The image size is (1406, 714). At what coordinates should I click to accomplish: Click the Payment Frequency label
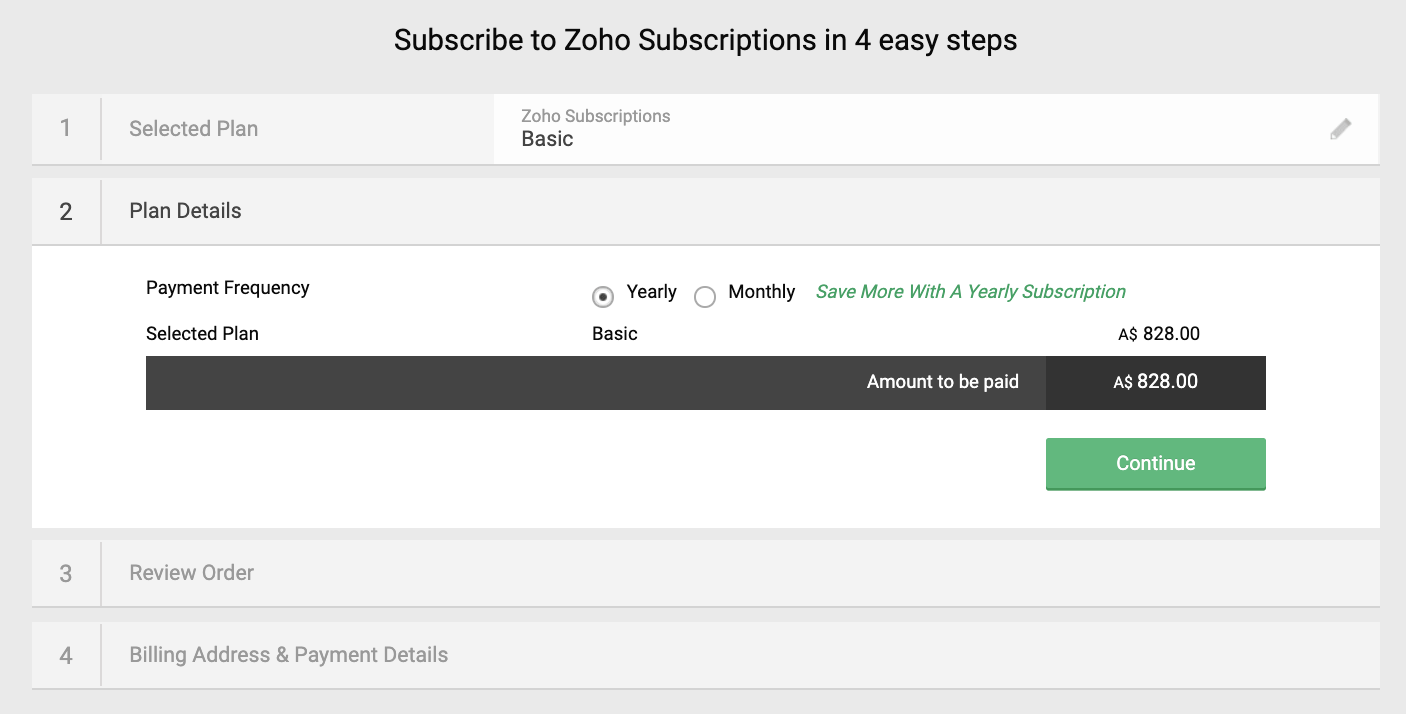(x=228, y=288)
